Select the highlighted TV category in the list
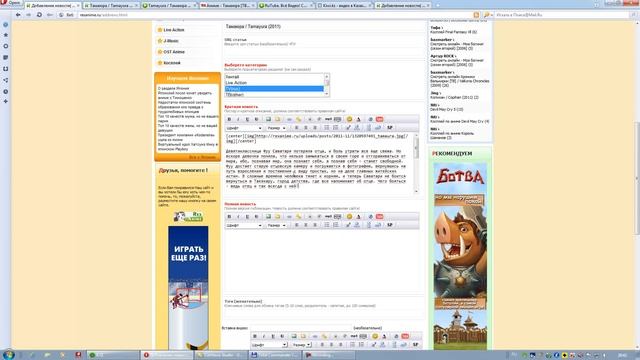Screen dimensions: 640x360 274,89
